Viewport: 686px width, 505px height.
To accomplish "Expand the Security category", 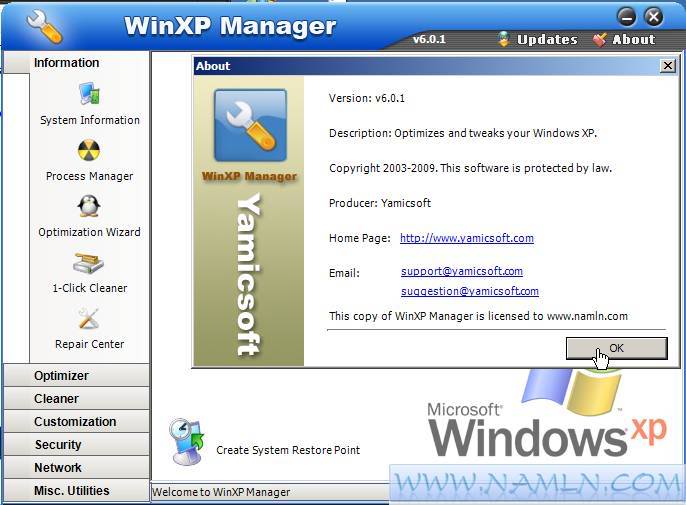I will coord(77,445).
